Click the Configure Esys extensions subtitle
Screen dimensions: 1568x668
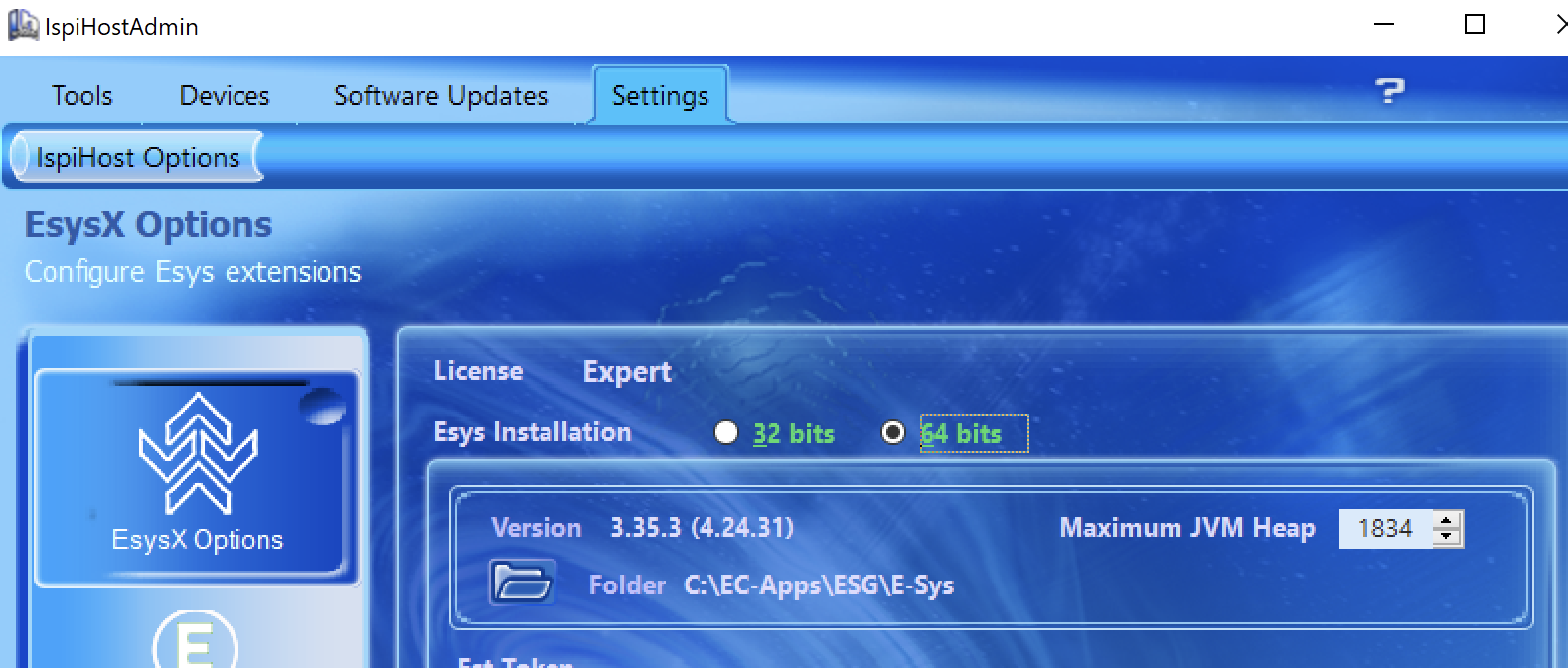[x=193, y=272]
